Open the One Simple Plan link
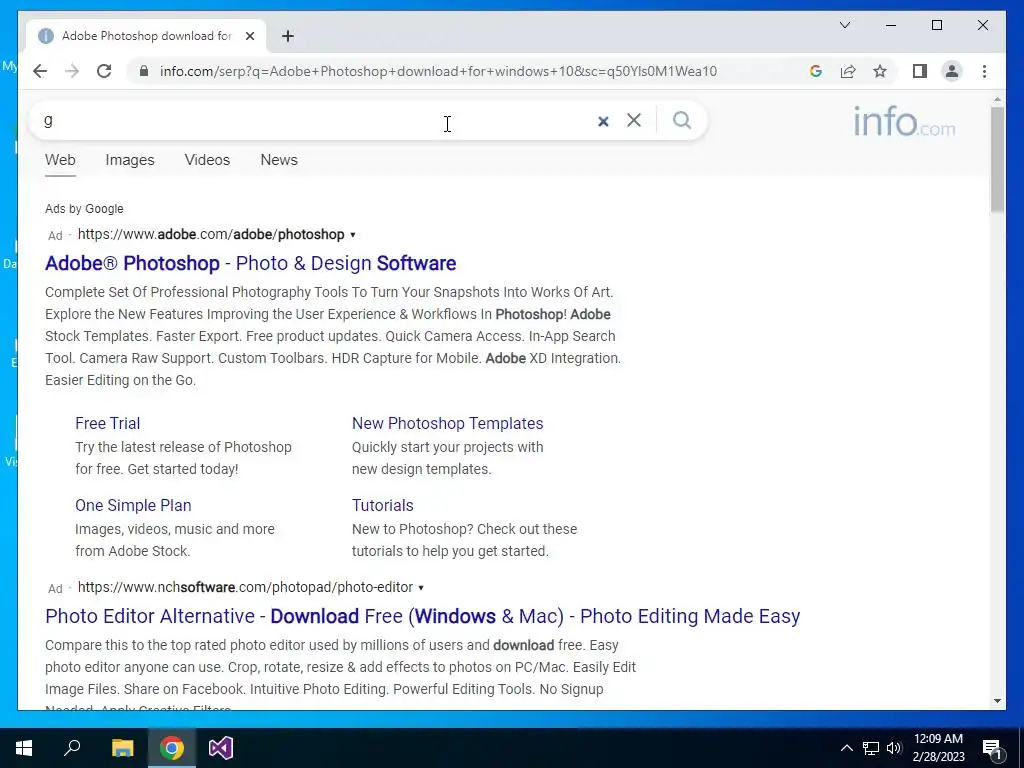 (x=133, y=505)
